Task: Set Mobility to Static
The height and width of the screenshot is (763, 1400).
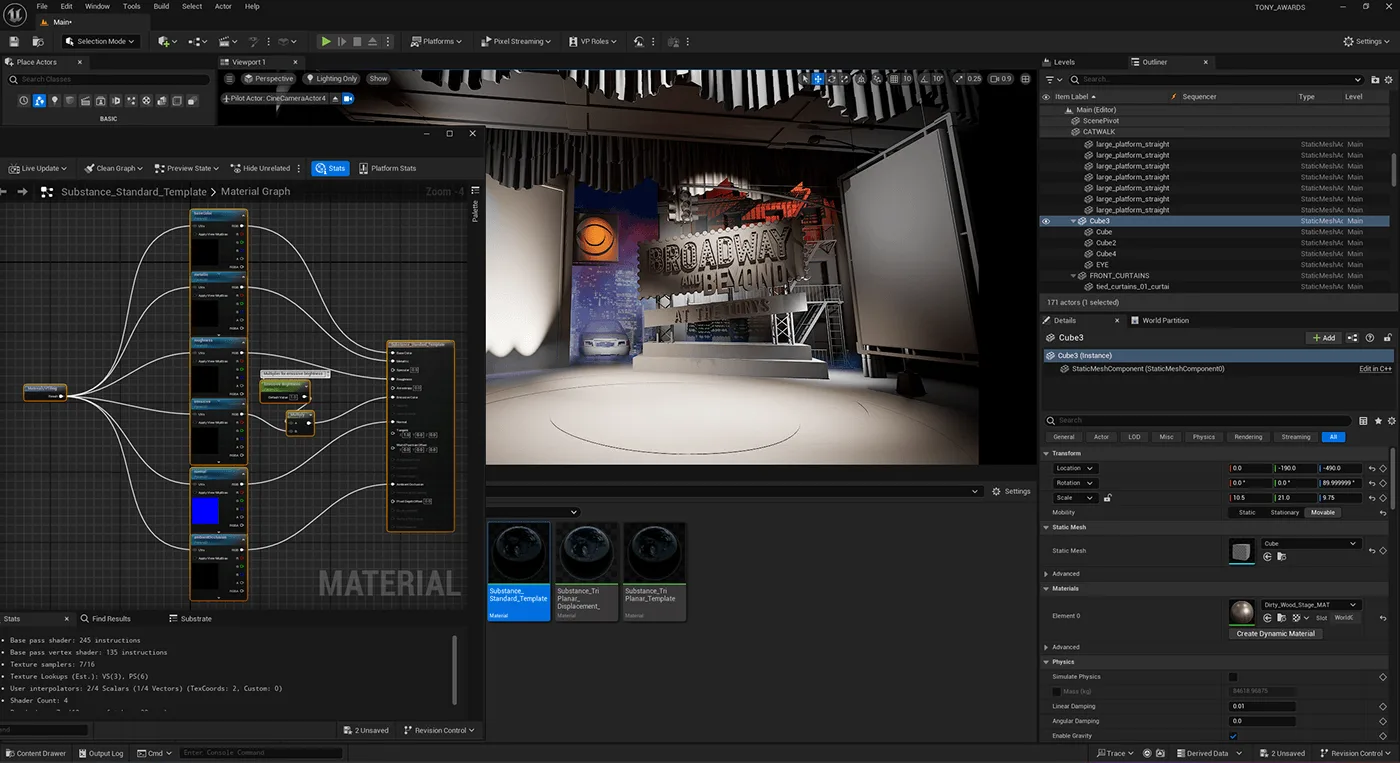Action: point(1247,512)
